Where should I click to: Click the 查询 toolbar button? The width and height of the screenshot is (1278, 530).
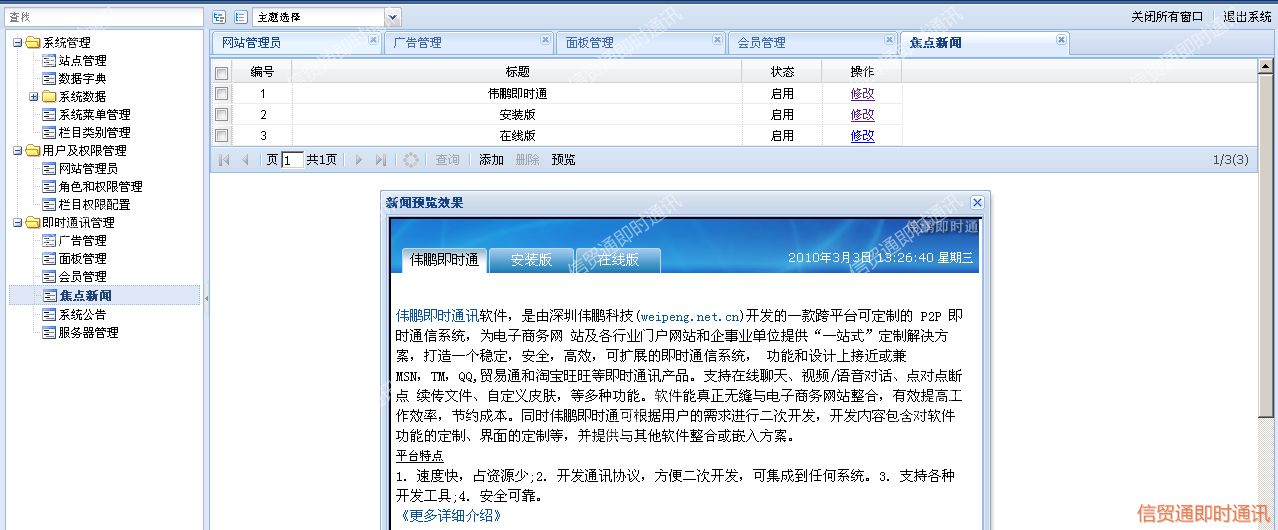tap(447, 160)
